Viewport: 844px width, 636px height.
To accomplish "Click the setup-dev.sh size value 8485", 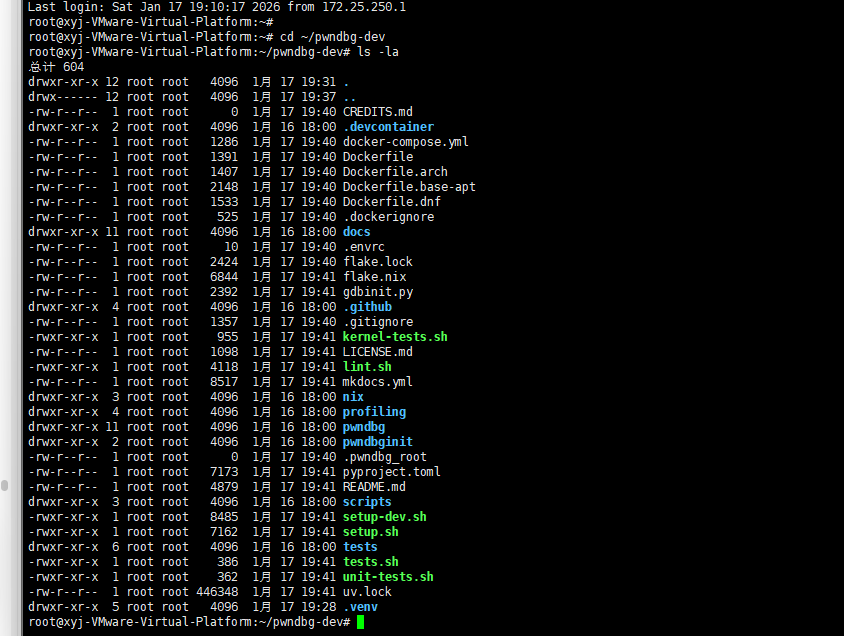I will (224, 517).
